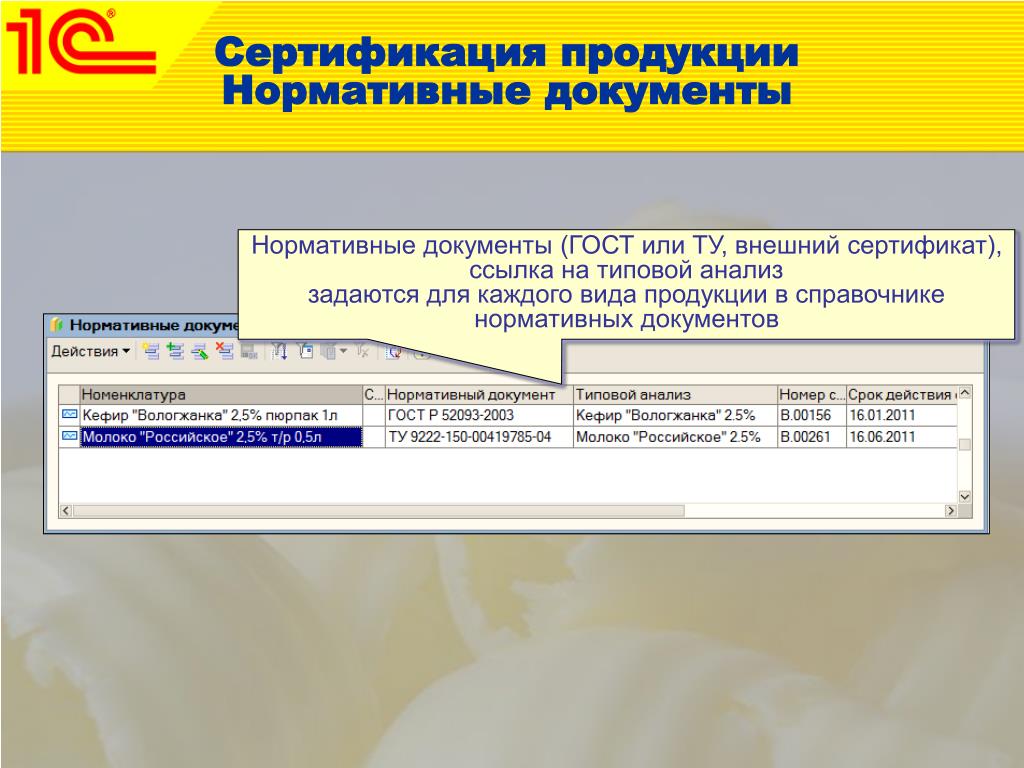1024x768 pixels.
Task: Click the greyed-out toolbar icon after delete
Action: (x=249, y=351)
